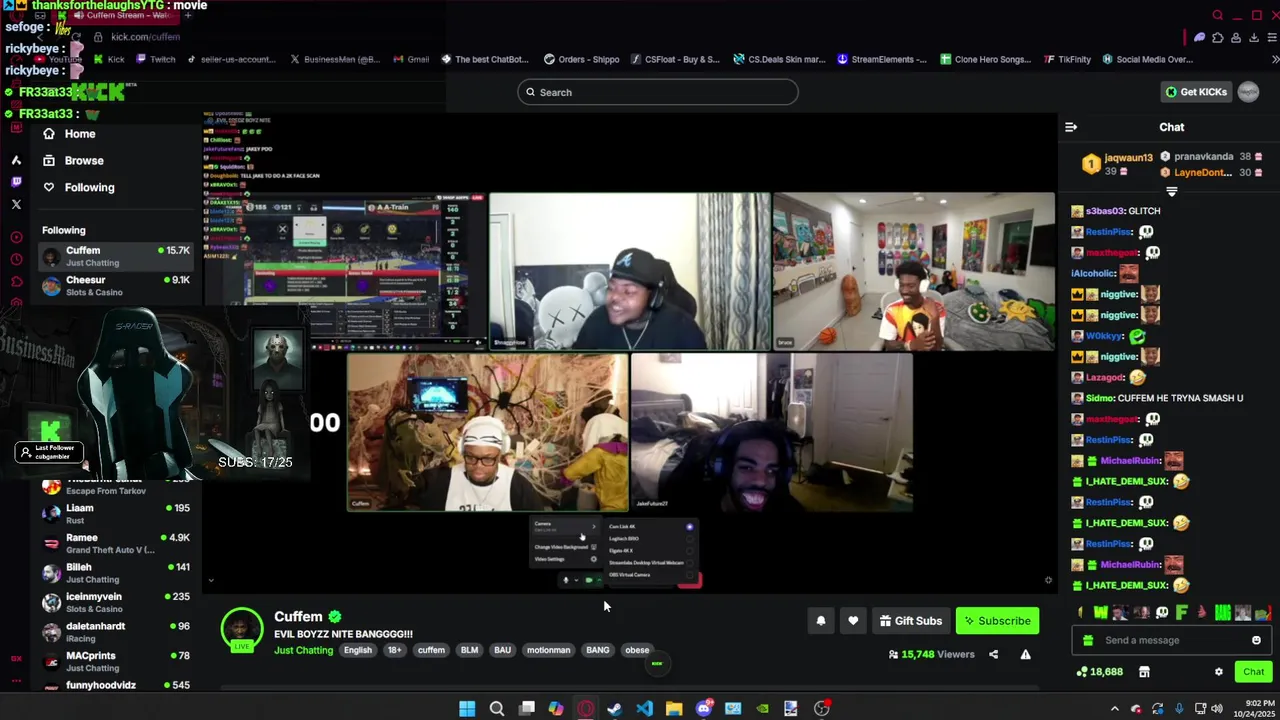Open daletanhardt's iRacing stream
The image size is (1280, 720).
pos(116,632)
